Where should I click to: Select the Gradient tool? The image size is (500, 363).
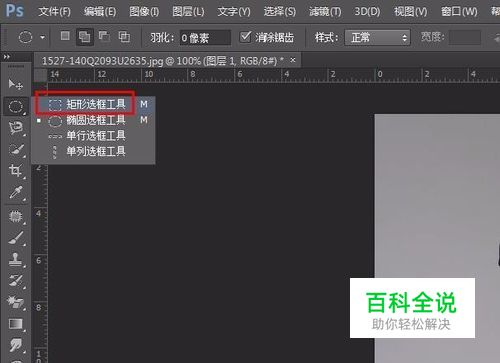coord(15,324)
